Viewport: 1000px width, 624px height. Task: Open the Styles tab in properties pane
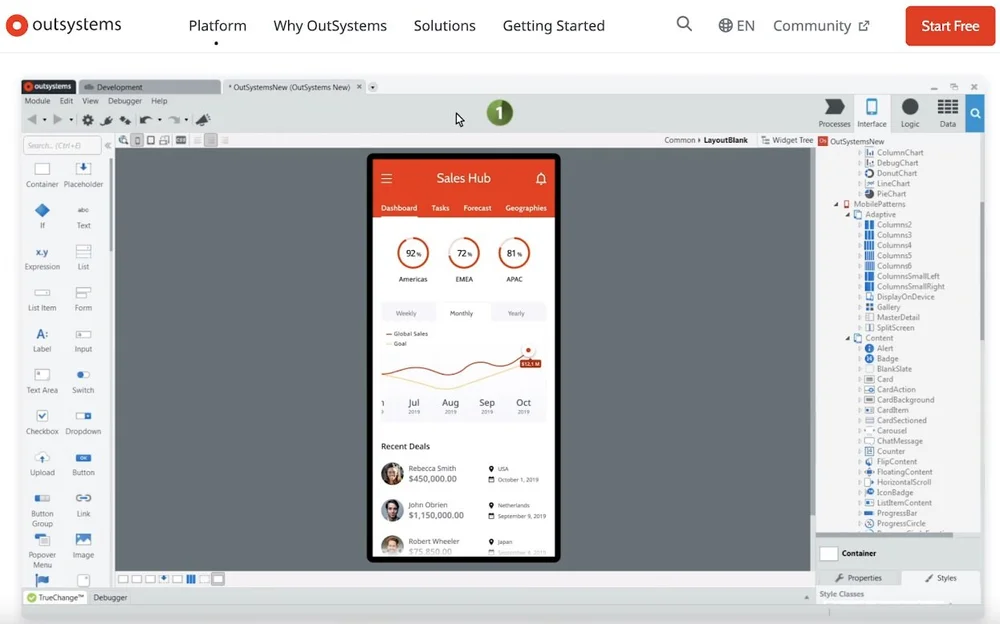941,577
